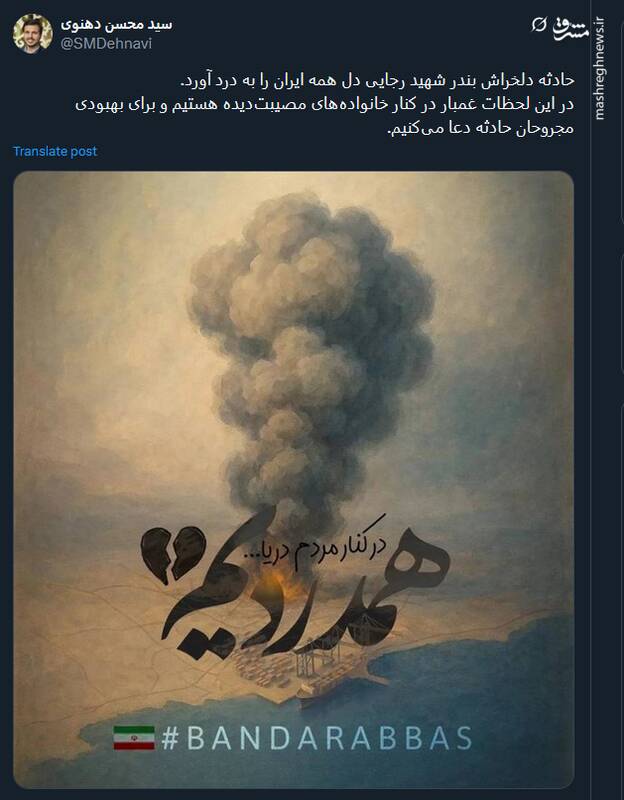624x800 pixels.
Task: Click the Grok circle-slash icon
Action: (539, 24)
